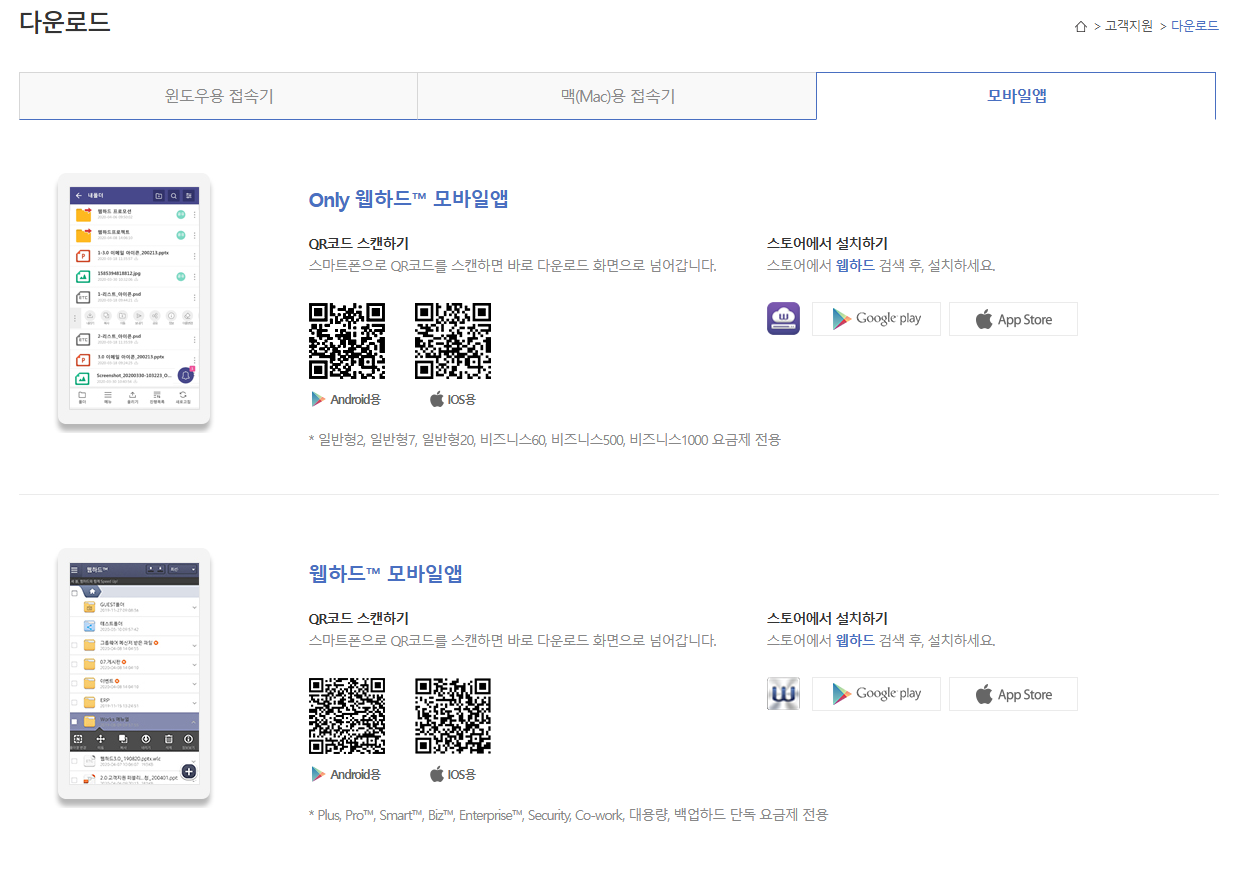Click iOS QR code for Only 웹하드 app

tap(453, 341)
